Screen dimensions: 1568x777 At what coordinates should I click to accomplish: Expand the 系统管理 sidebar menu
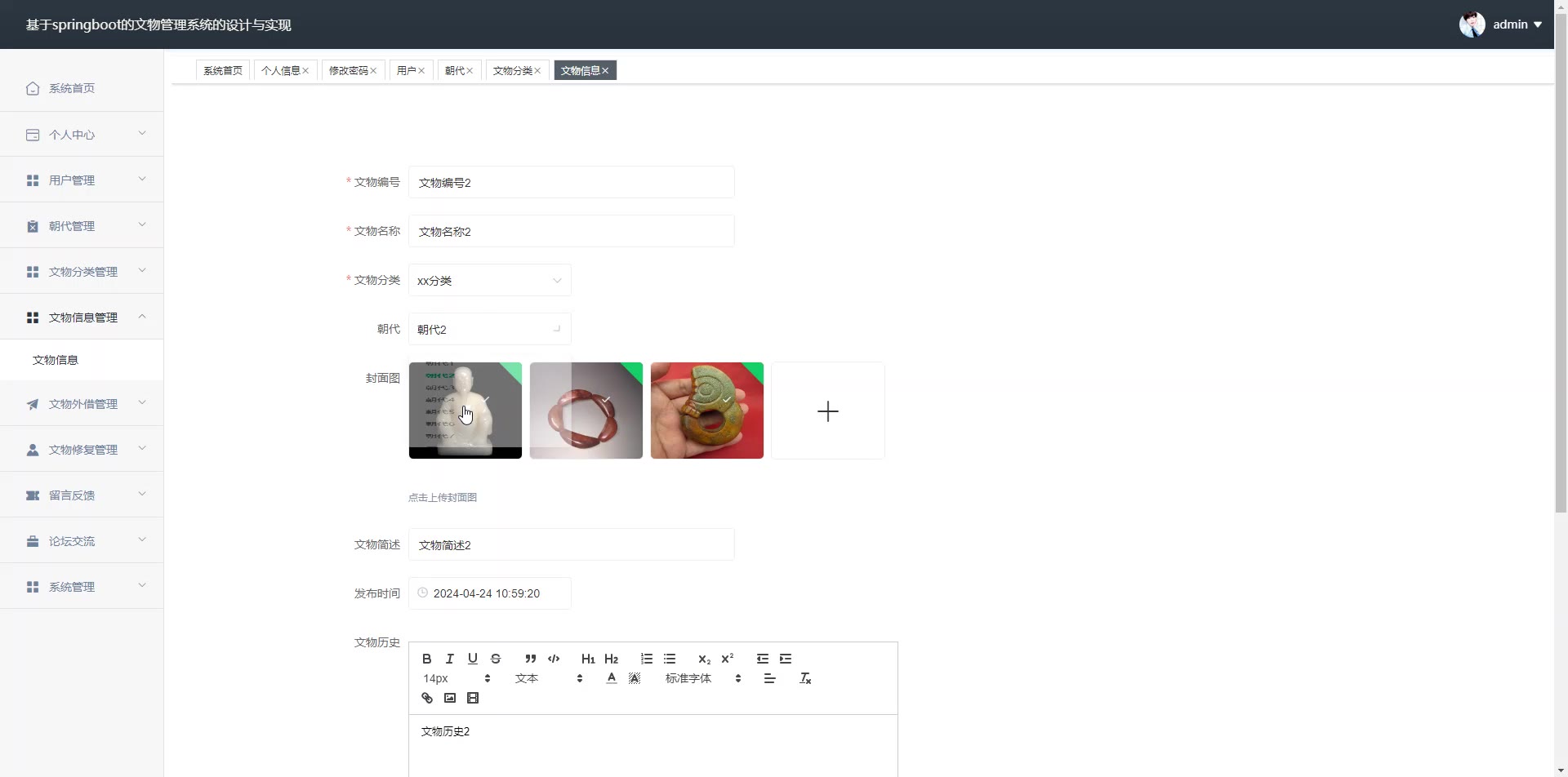(82, 586)
